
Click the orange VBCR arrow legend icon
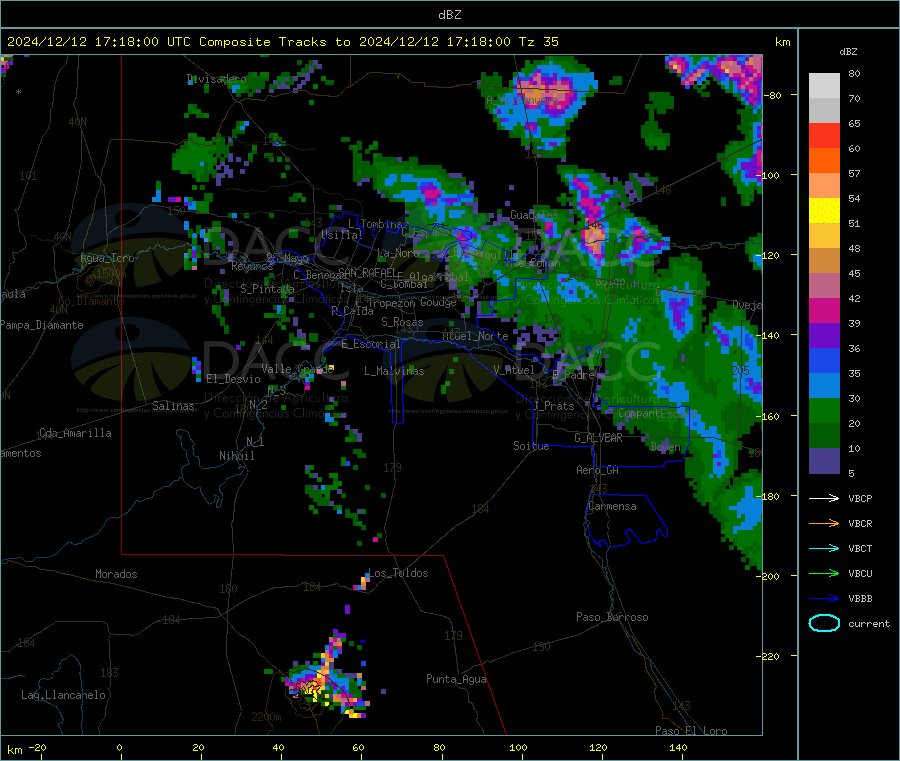point(824,523)
